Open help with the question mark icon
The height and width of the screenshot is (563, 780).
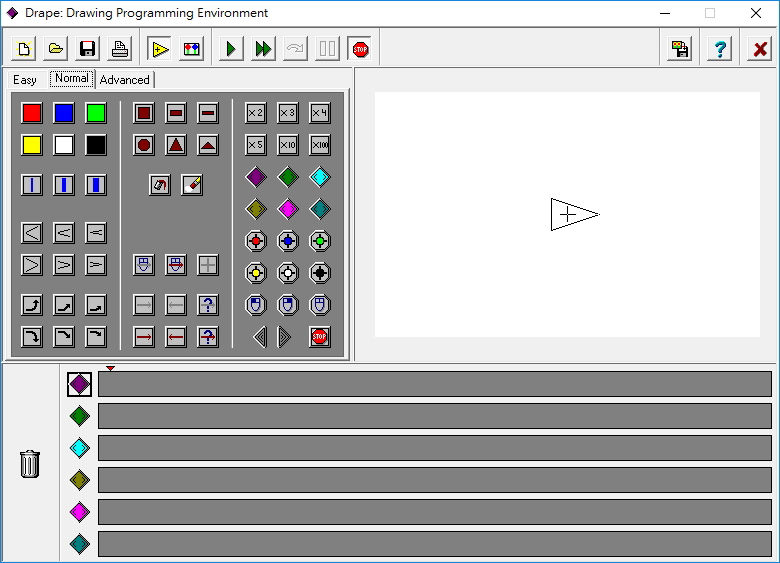pyautogui.click(x=719, y=49)
